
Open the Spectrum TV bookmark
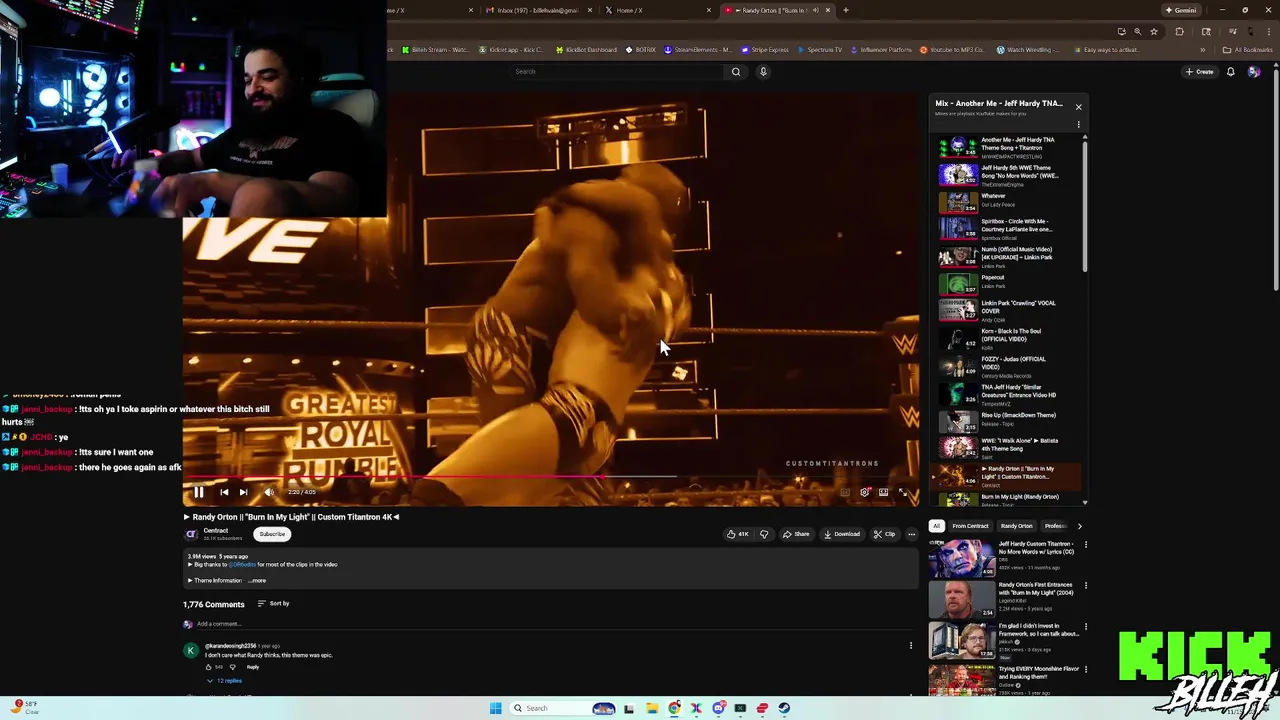tap(820, 49)
